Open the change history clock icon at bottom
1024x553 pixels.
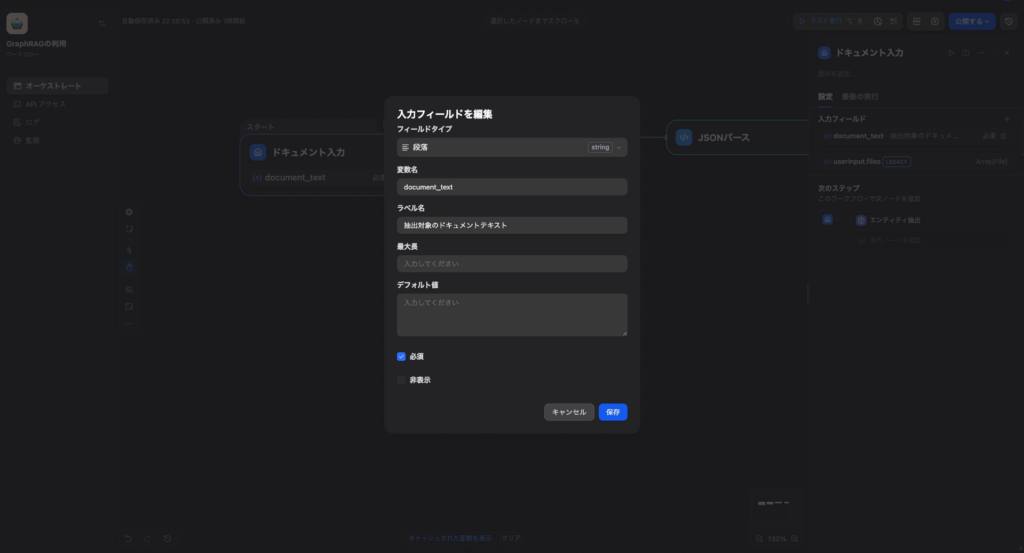tap(168, 539)
